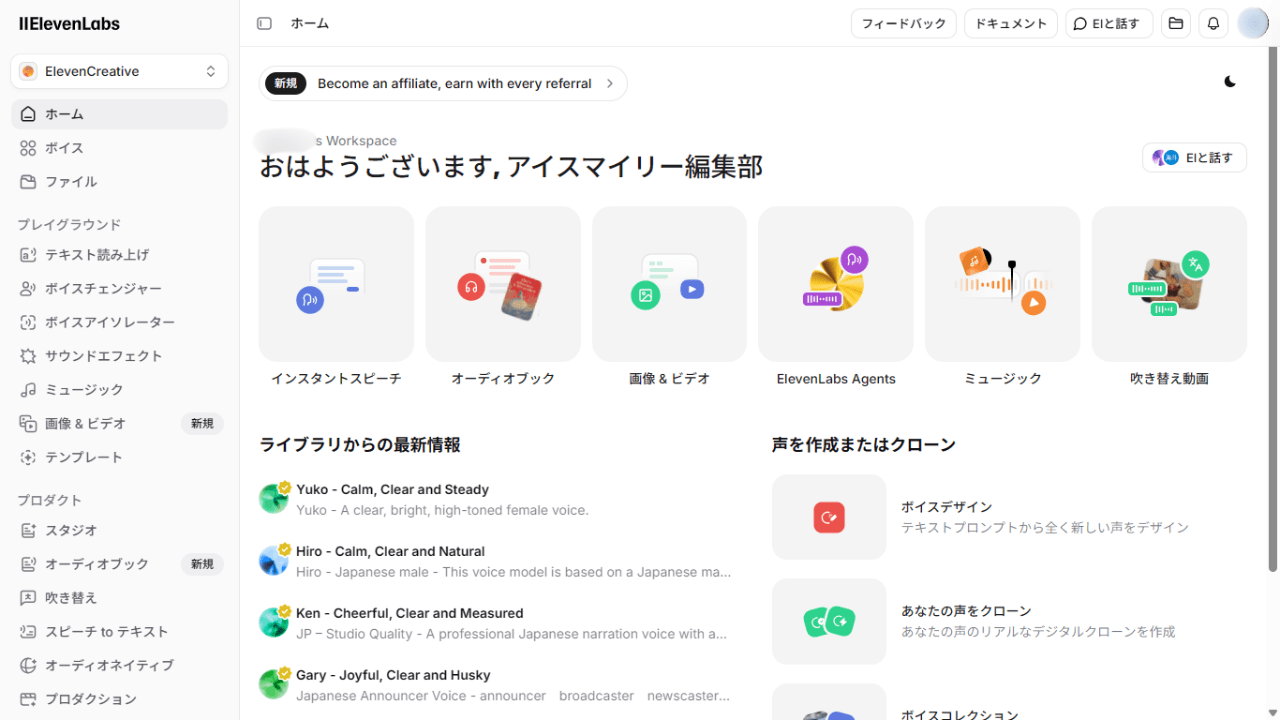The height and width of the screenshot is (720, 1280).
Task: Select the ElevenLabs Agents card icon
Action: pyautogui.click(x=835, y=284)
